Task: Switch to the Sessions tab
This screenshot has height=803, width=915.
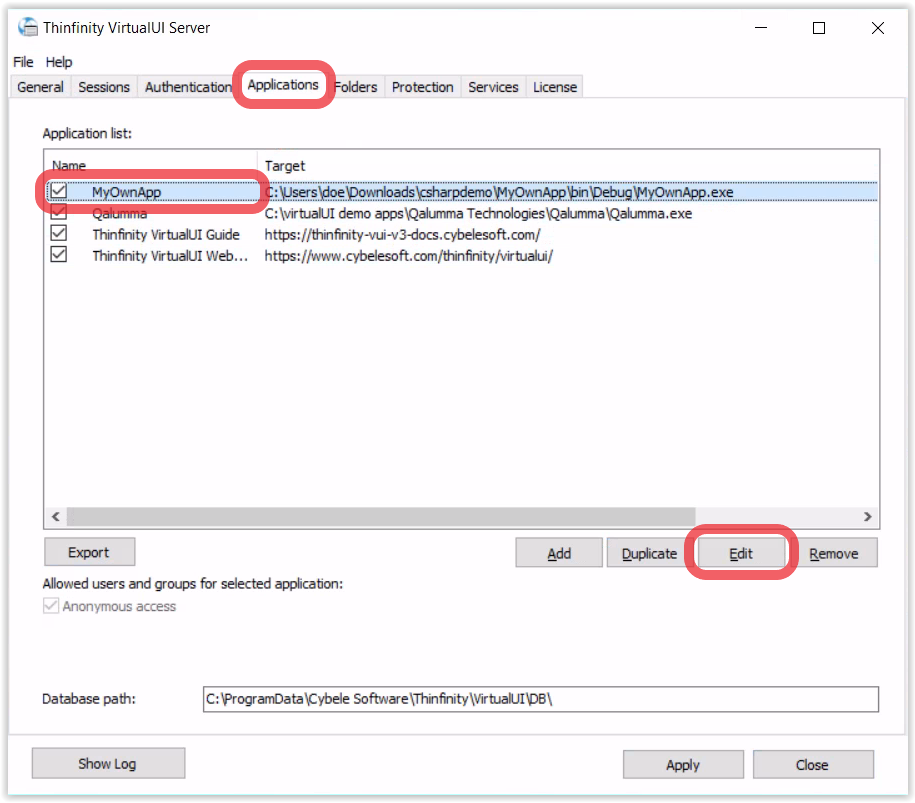Action: click(104, 87)
